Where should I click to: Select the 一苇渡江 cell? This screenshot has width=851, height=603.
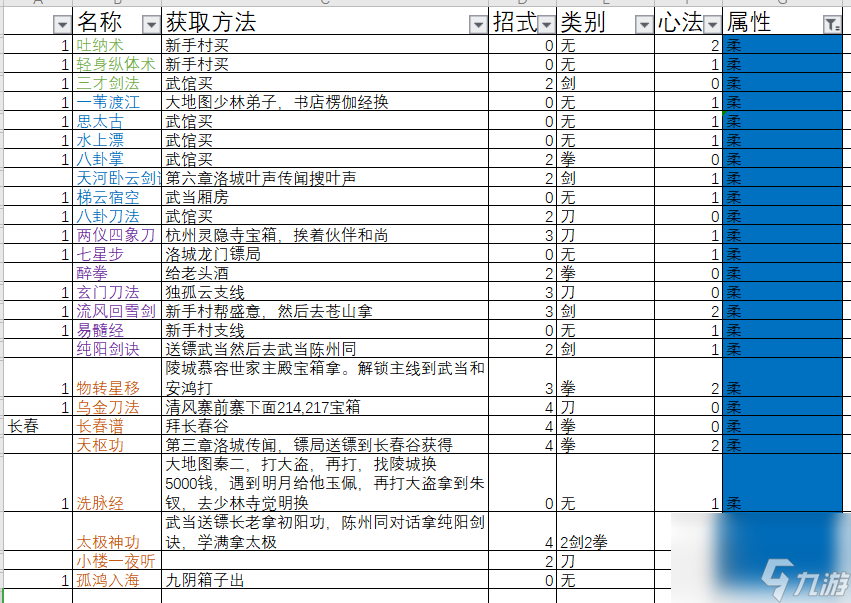coord(117,102)
